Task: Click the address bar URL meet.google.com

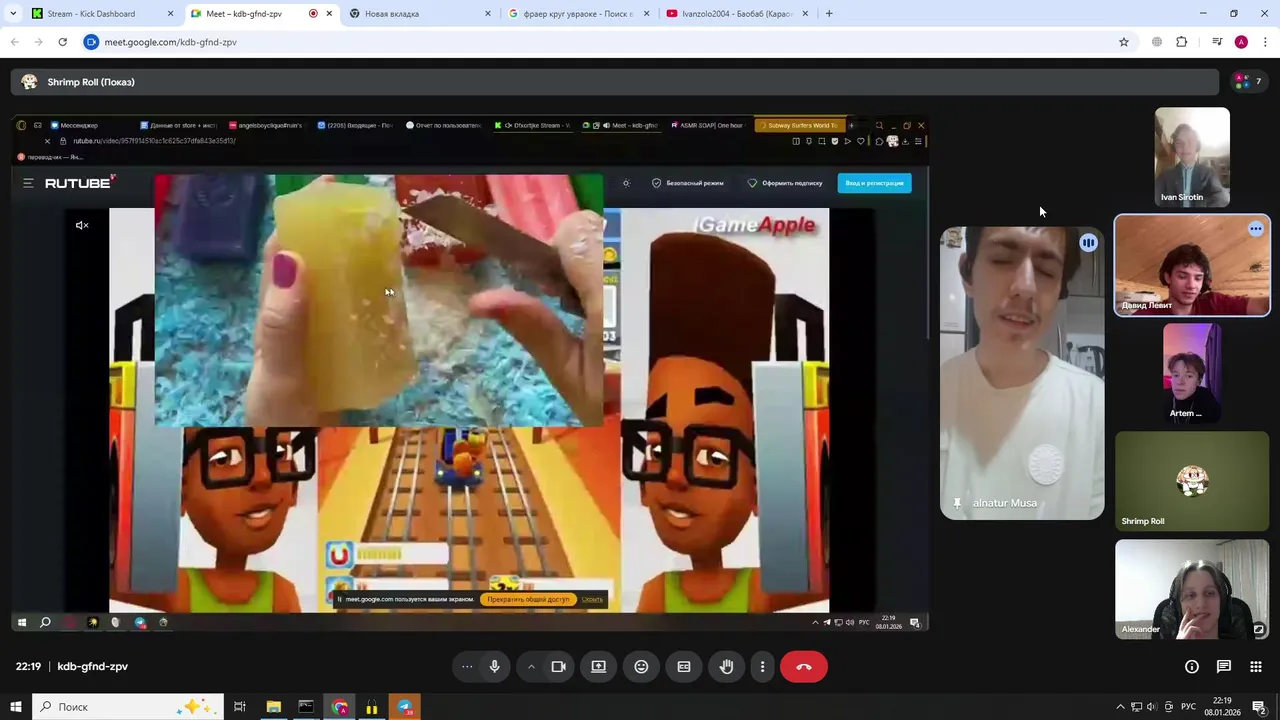Action: 170,42
